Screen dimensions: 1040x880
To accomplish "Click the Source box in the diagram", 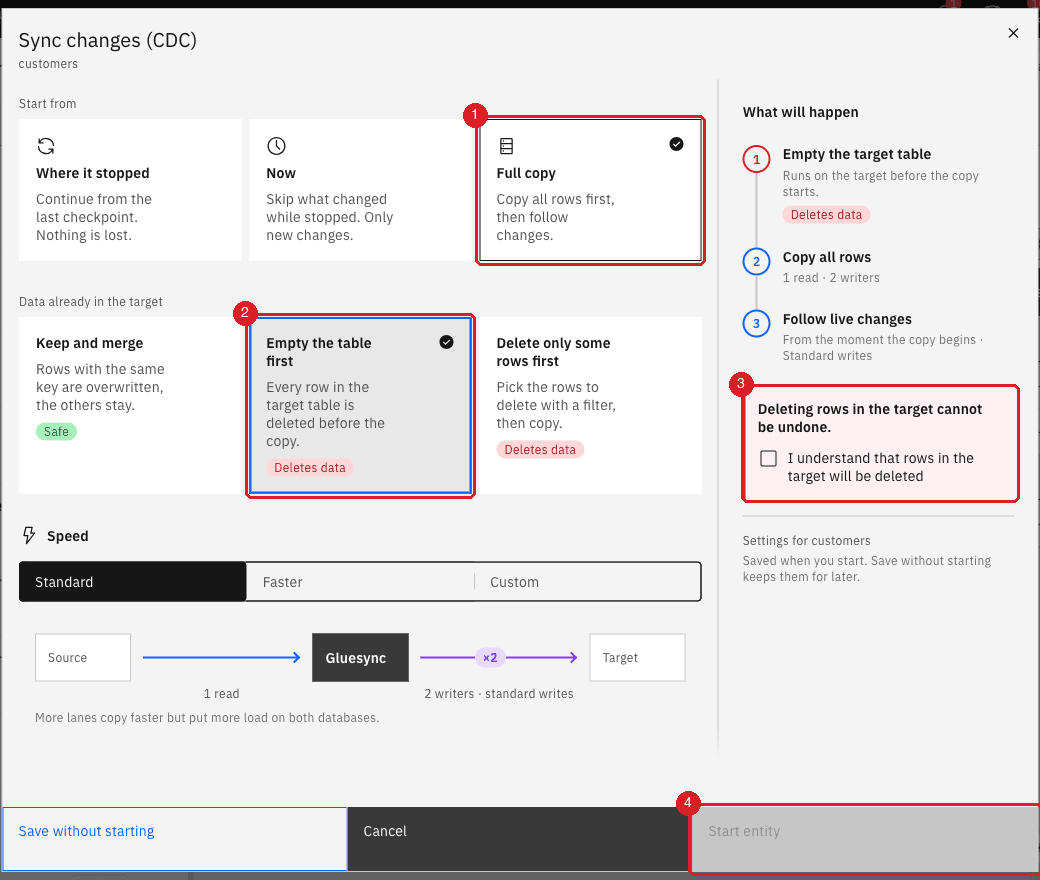I will (83, 657).
